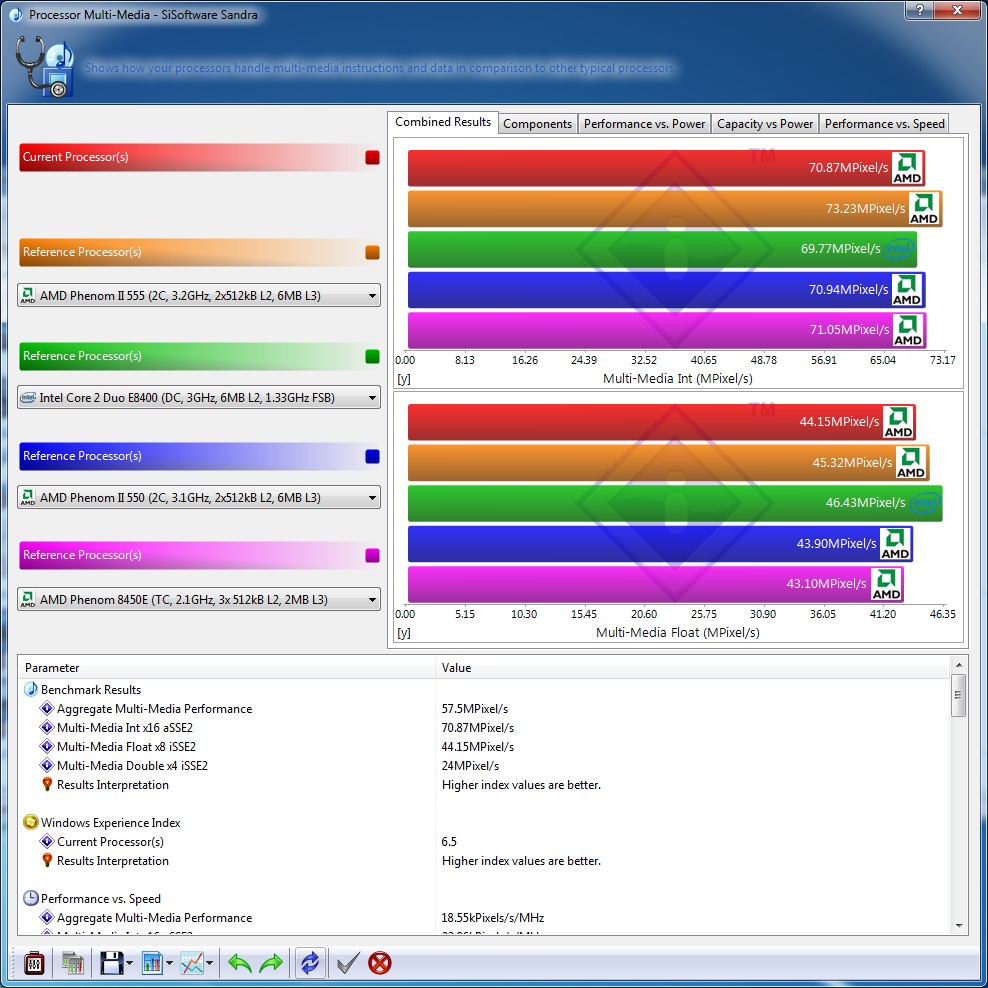This screenshot has width=988, height=988.
Task: Click the Intel logo on 69.77MPixel/s bar
Action: 898,249
